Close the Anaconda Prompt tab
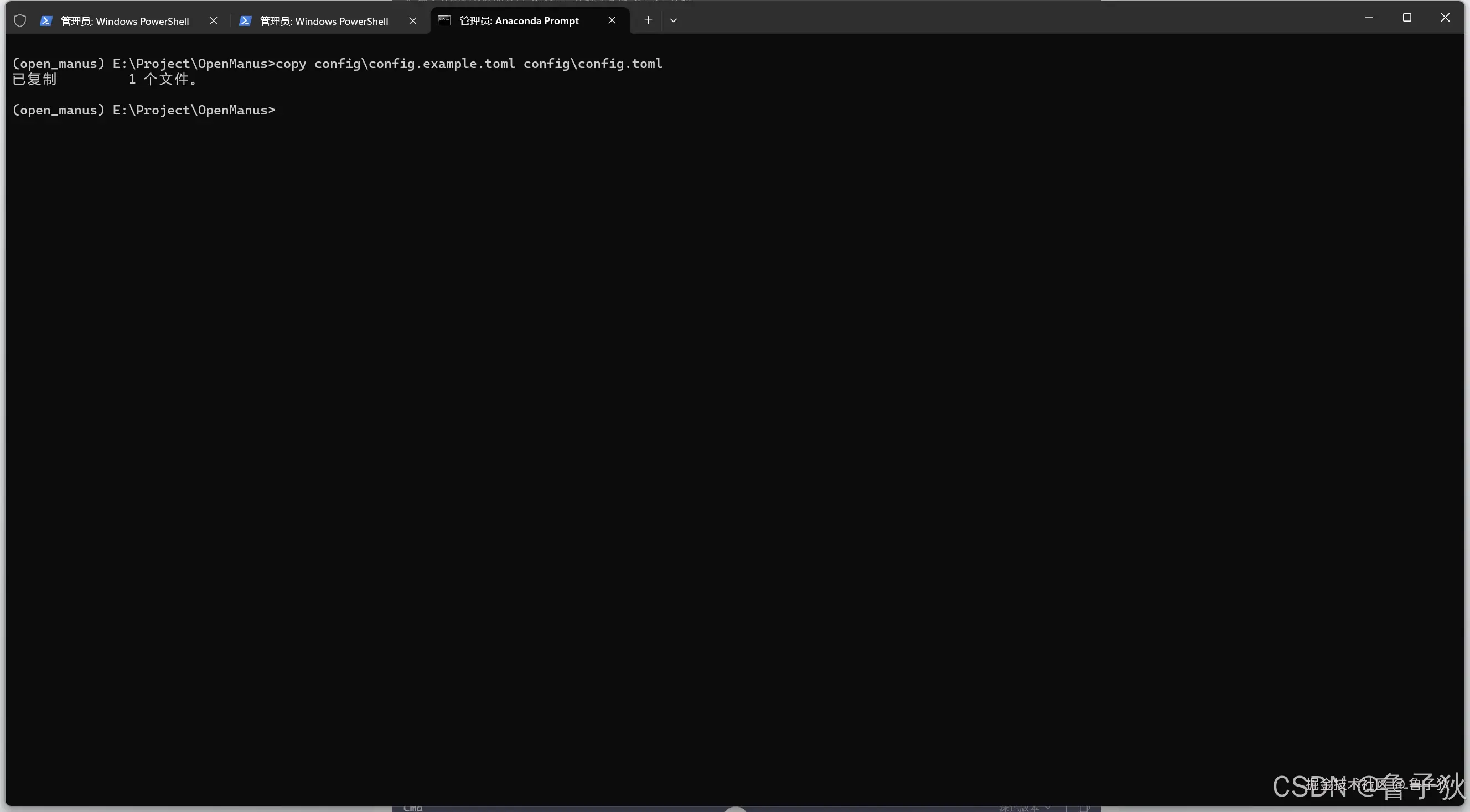The image size is (1470, 812). 612,20
